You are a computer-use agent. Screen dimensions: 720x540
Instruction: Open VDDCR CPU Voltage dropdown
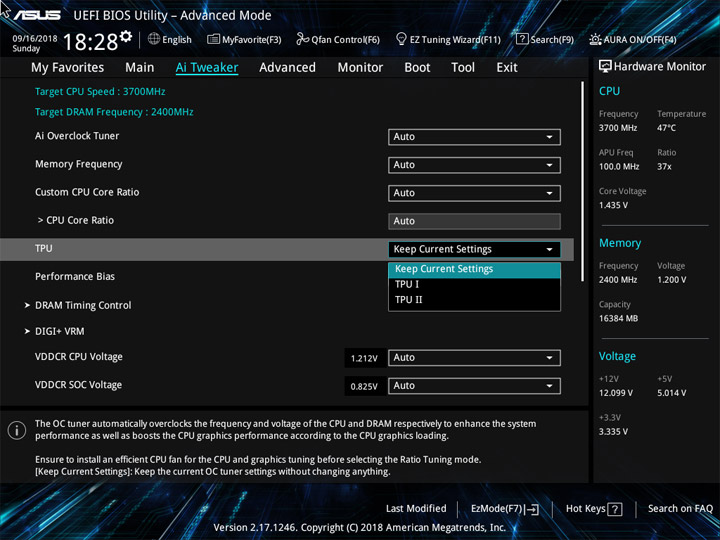click(x=474, y=358)
